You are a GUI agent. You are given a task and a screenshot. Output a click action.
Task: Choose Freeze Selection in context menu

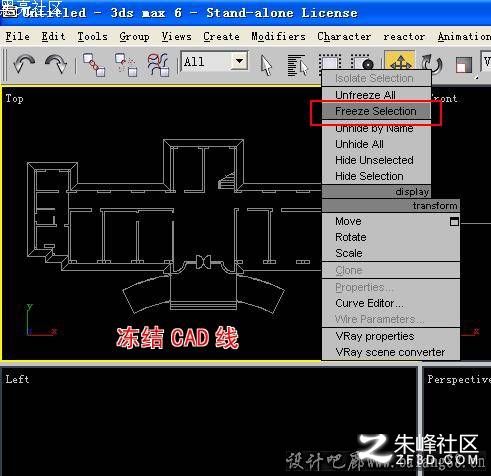point(376,111)
